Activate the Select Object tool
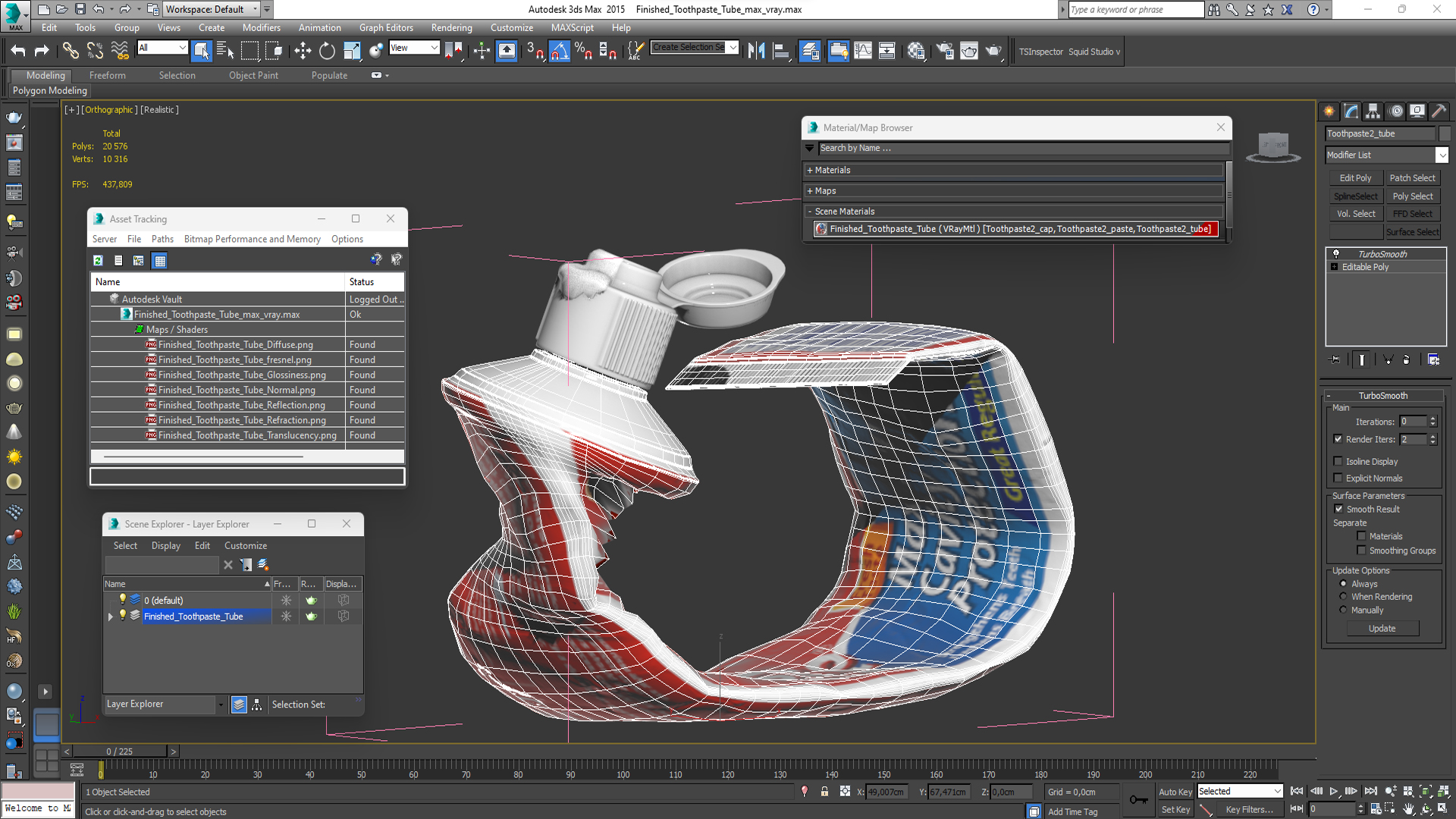1456x819 pixels. [x=202, y=51]
